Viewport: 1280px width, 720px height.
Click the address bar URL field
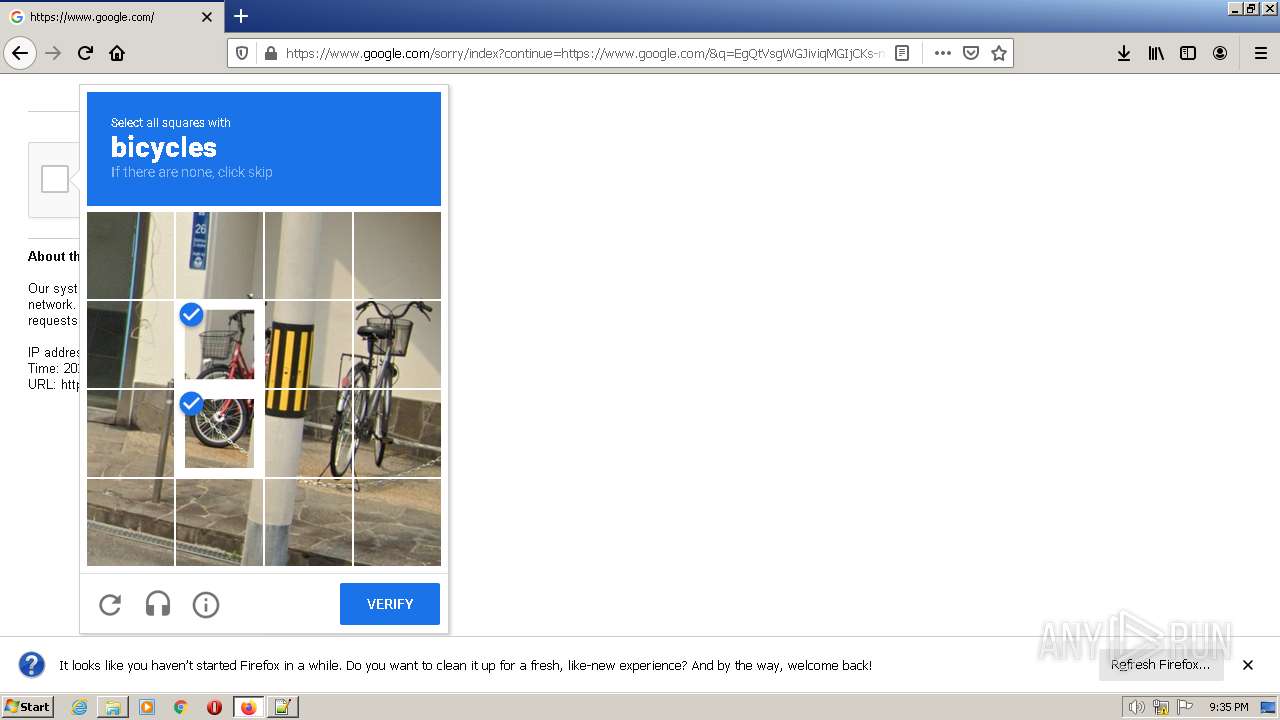tap(585, 53)
